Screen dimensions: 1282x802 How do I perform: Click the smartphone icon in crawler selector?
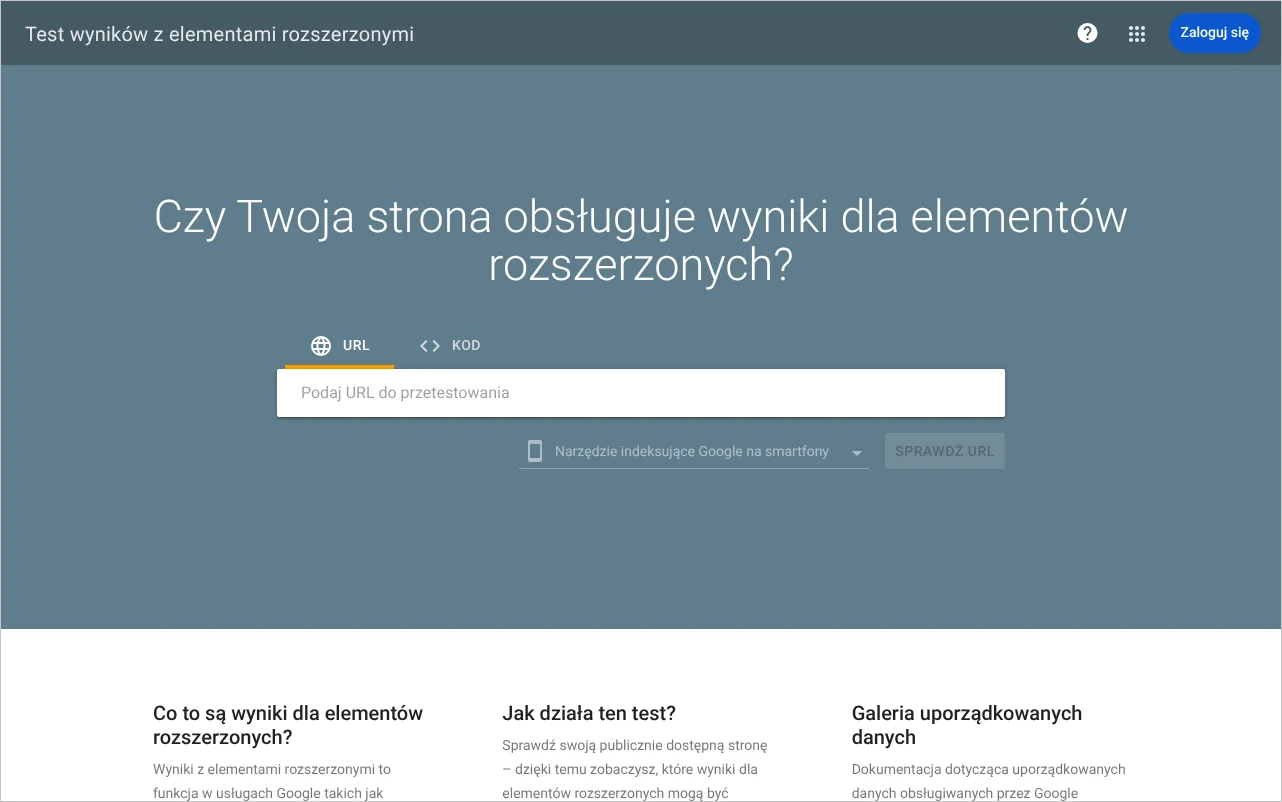point(535,451)
